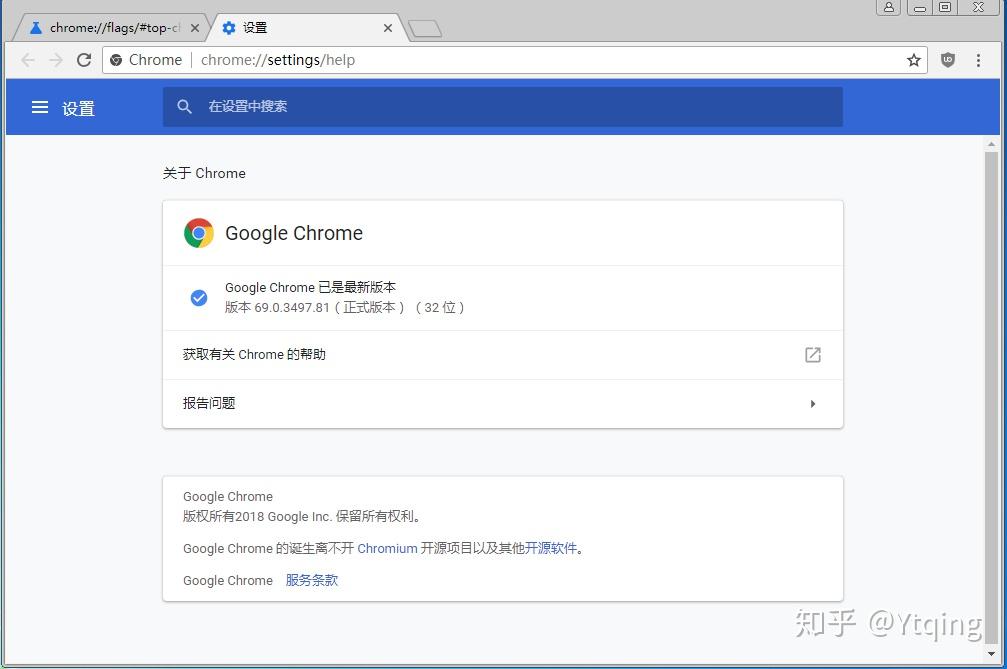Select the 设置 tab

pyautogui.click(x=308, y=28)
